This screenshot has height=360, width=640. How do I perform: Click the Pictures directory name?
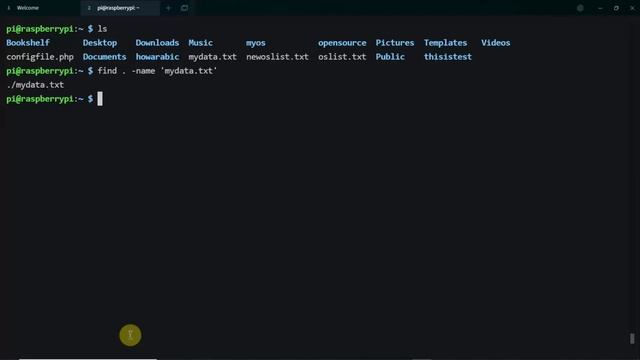(395, 43)
